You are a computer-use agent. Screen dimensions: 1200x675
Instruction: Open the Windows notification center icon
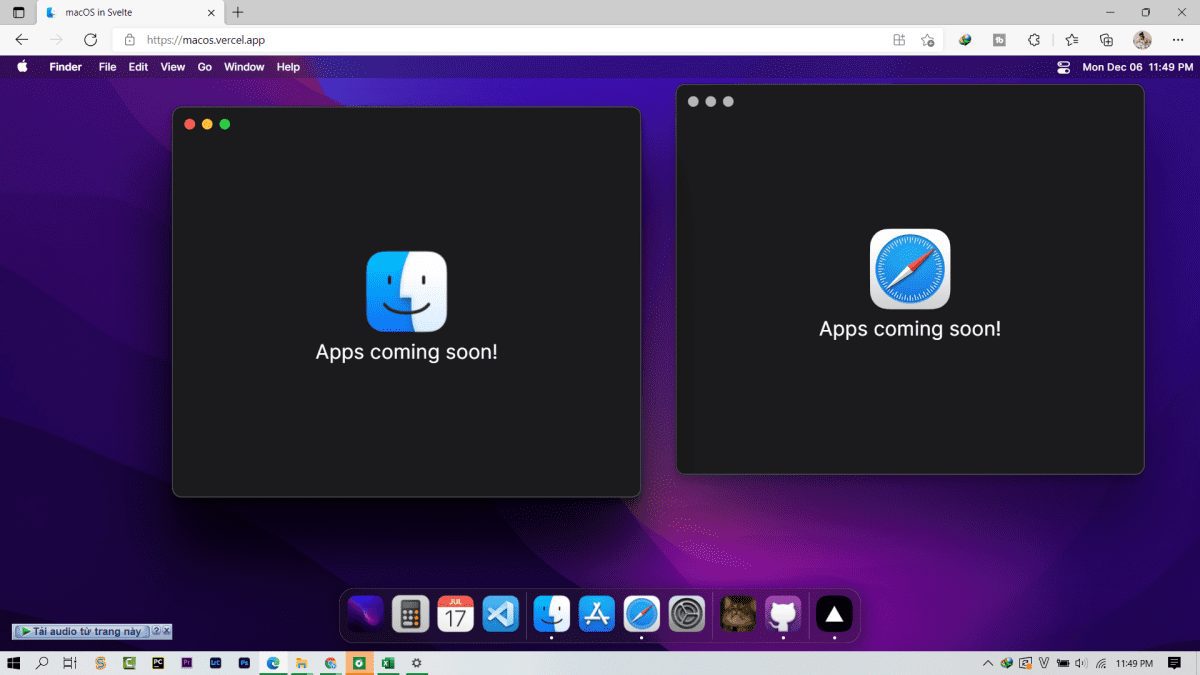(1174, 663)
